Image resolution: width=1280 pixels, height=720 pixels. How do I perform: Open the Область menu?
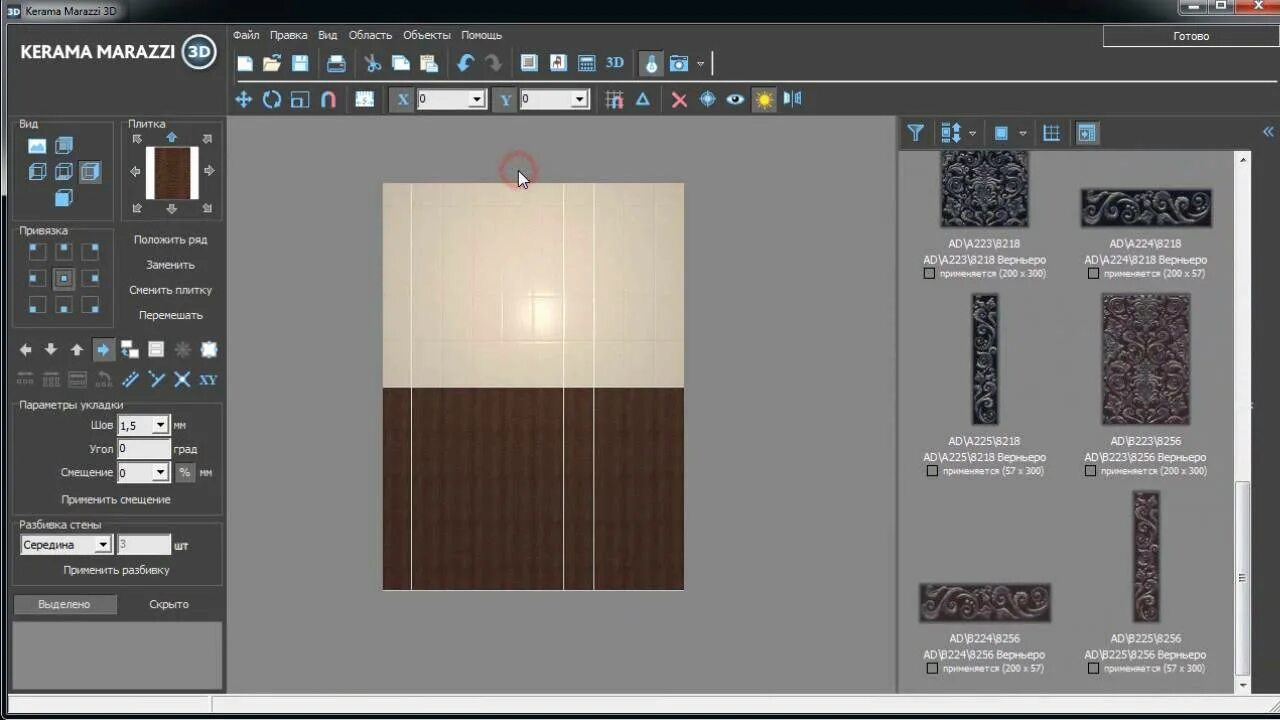[x=370, y=35]
